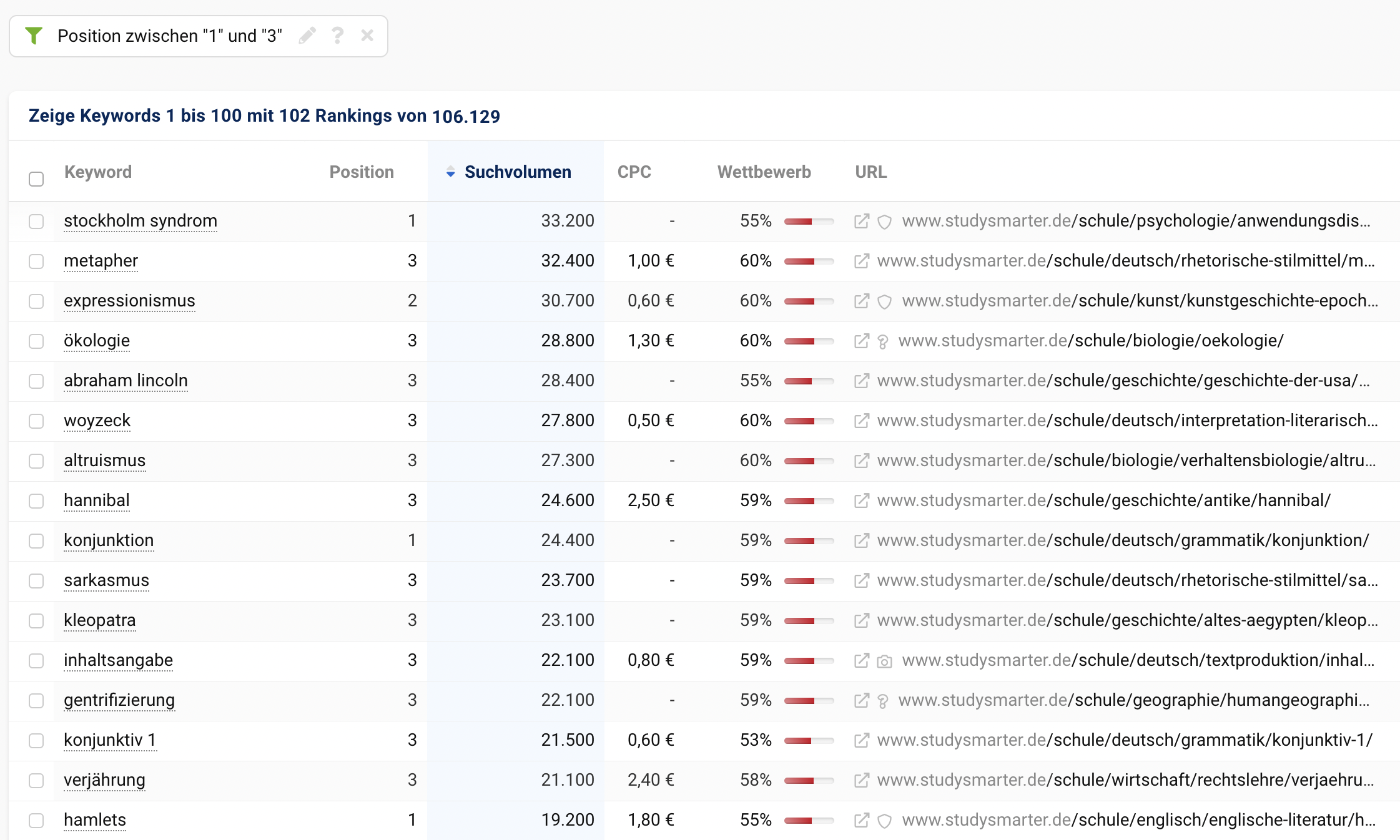Click the green filter funnel icon
Image resolution: width=1400 pixels, height=840 pixels.
(x=34, y=36)
